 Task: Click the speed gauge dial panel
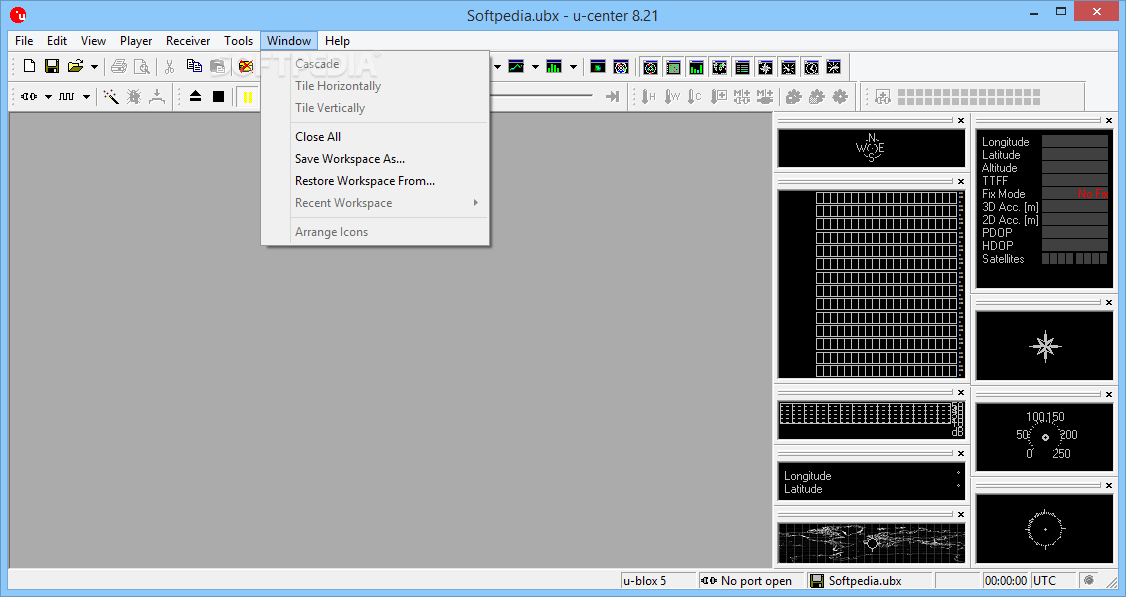pyautogui.click(x=1045, y=436)
